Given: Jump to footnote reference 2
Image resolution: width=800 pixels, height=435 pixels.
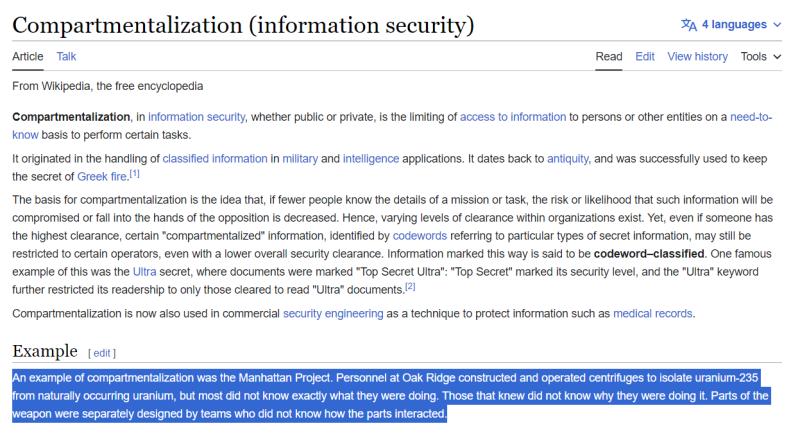Looking at the screenshot, I should point(410,286).
